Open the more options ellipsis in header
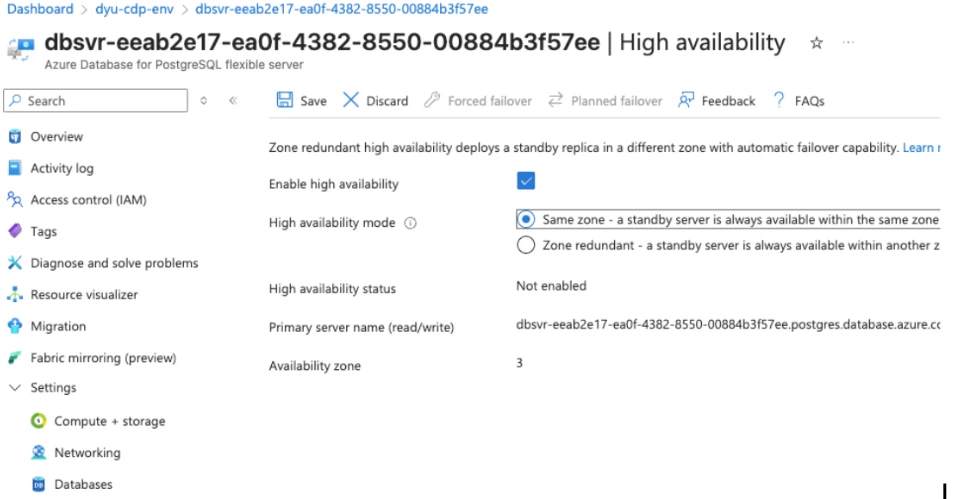The height and width of the screenshot is (499, 954). click(x=848, y=43)
